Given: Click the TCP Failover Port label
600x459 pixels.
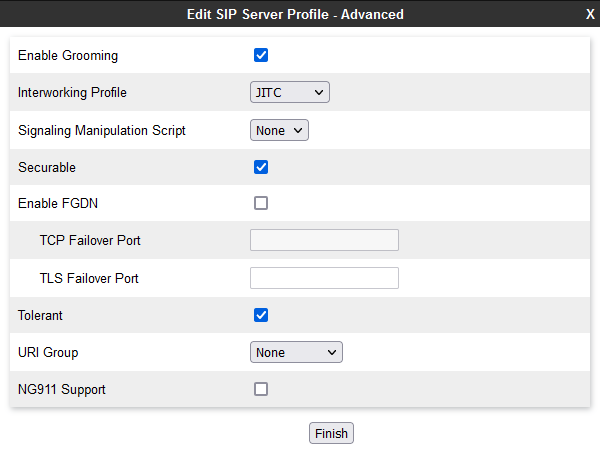Looking at the screenshot, I should tap(90, 241).
